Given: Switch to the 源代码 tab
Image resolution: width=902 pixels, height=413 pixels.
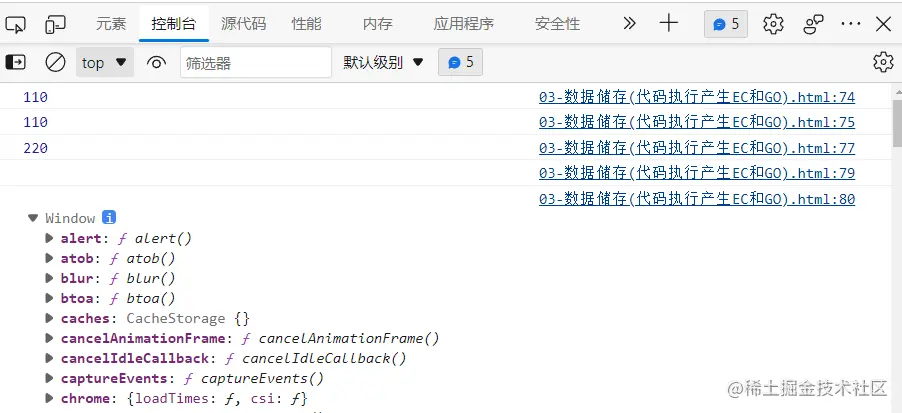Looking at the screenshot, I should click(x=243, y=23).
